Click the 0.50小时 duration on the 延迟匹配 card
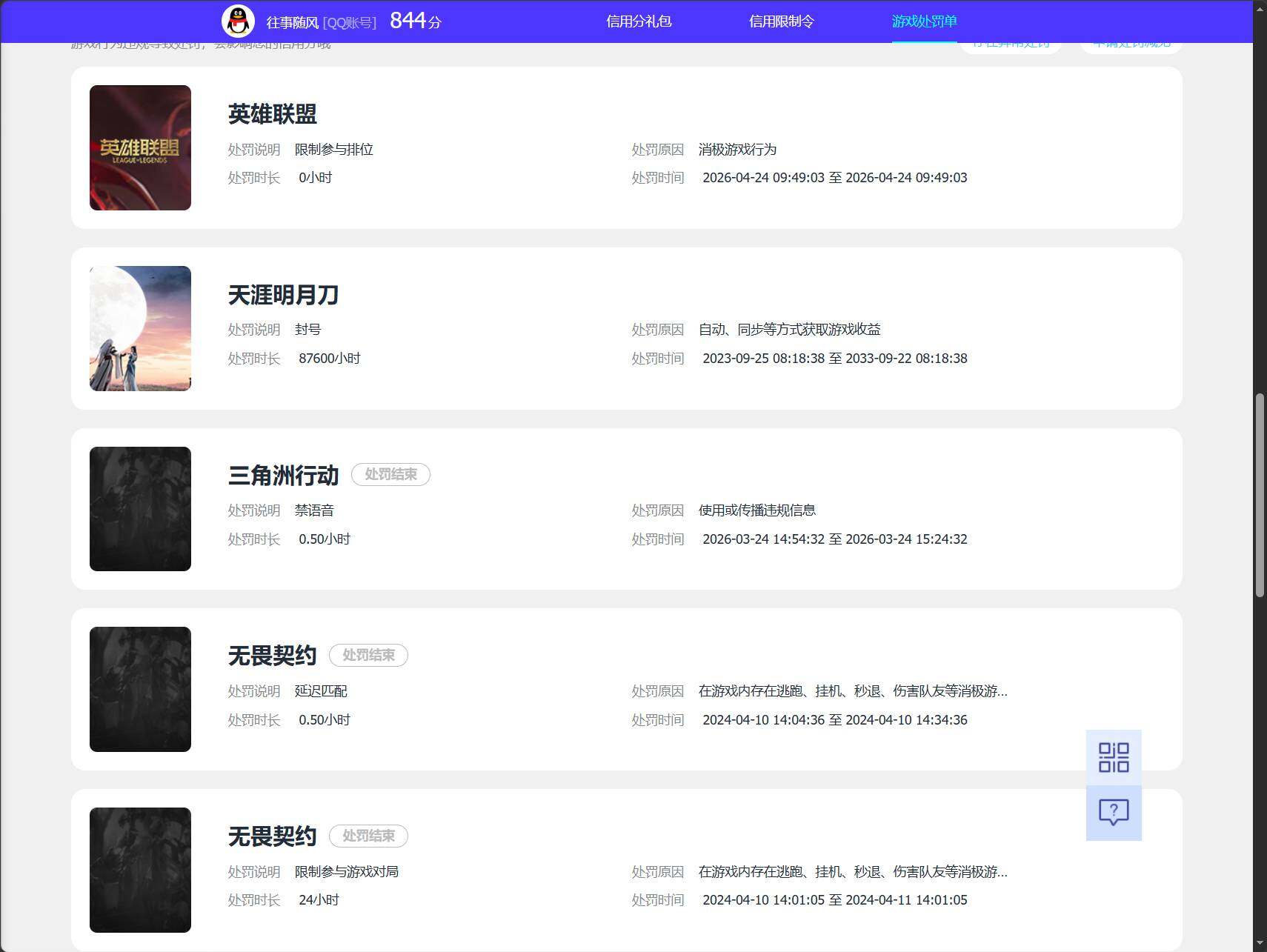The width and height of the screenshot is (1267, 952). coord(325,720)
